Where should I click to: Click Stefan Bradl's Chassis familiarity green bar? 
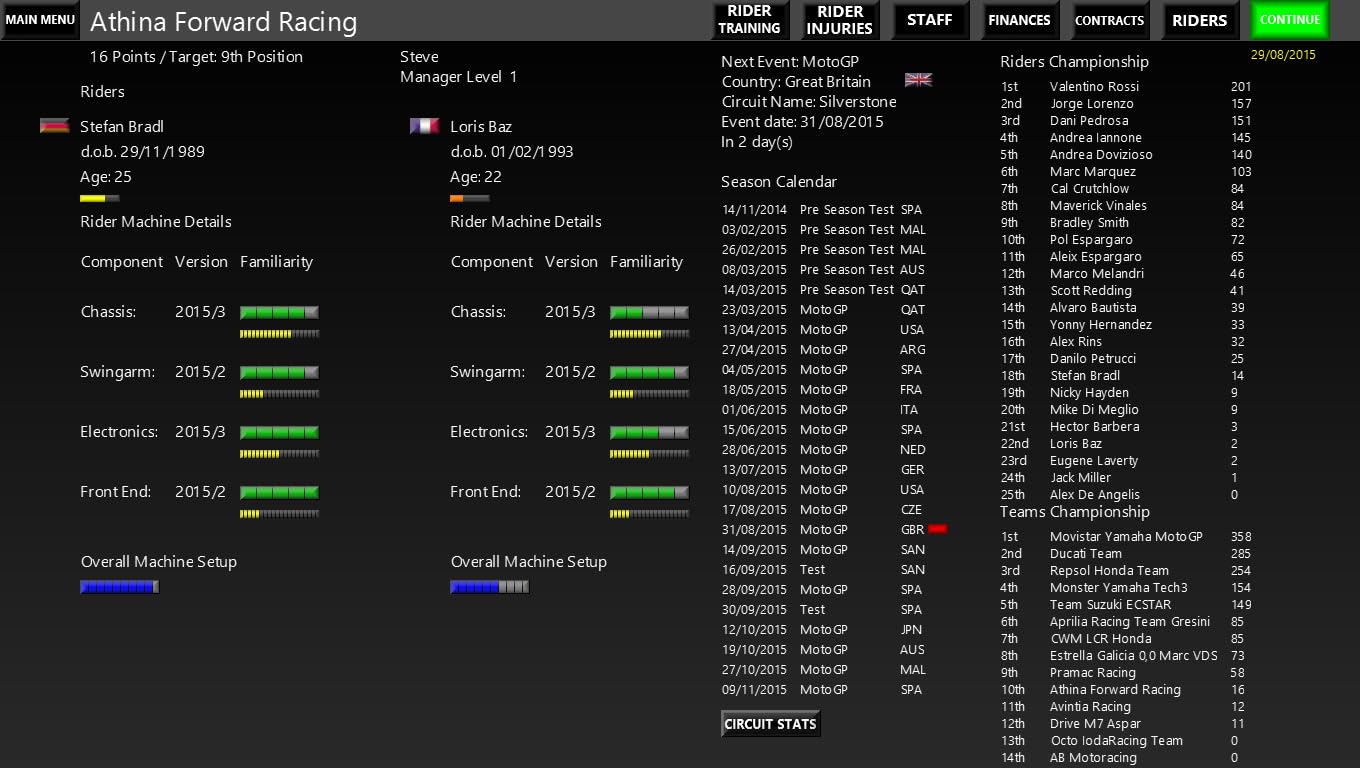tap(279, 312)
